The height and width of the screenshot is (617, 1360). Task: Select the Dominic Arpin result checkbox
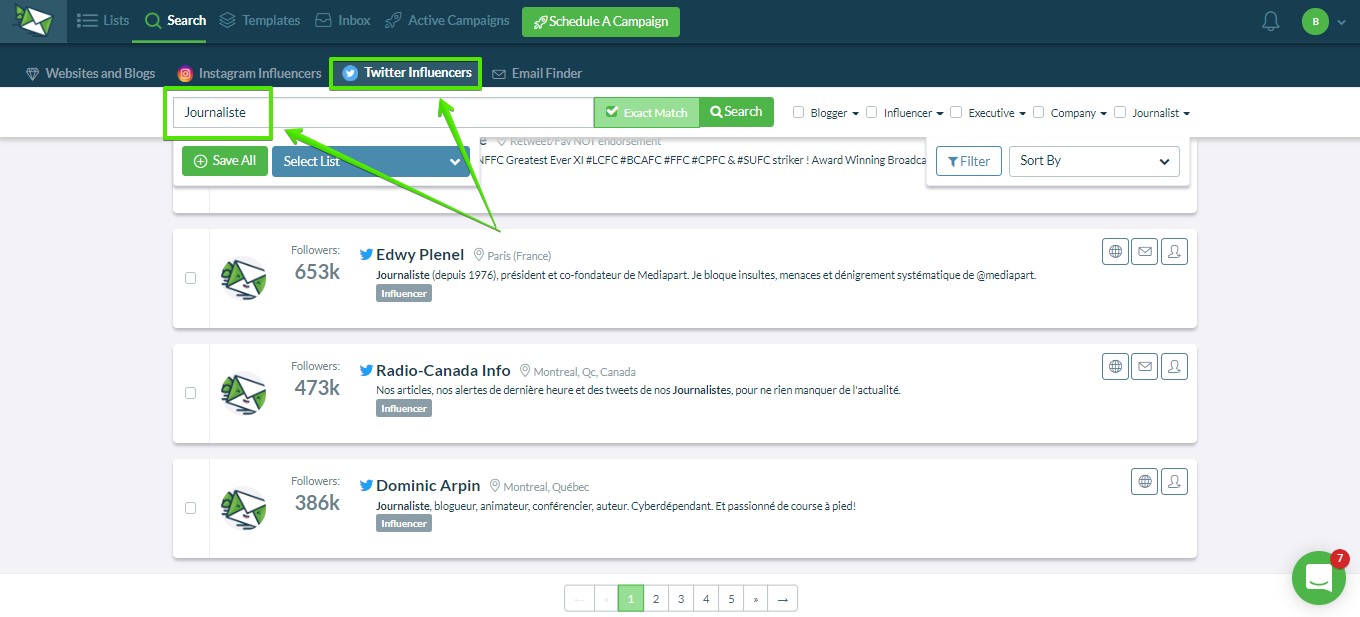191,508
